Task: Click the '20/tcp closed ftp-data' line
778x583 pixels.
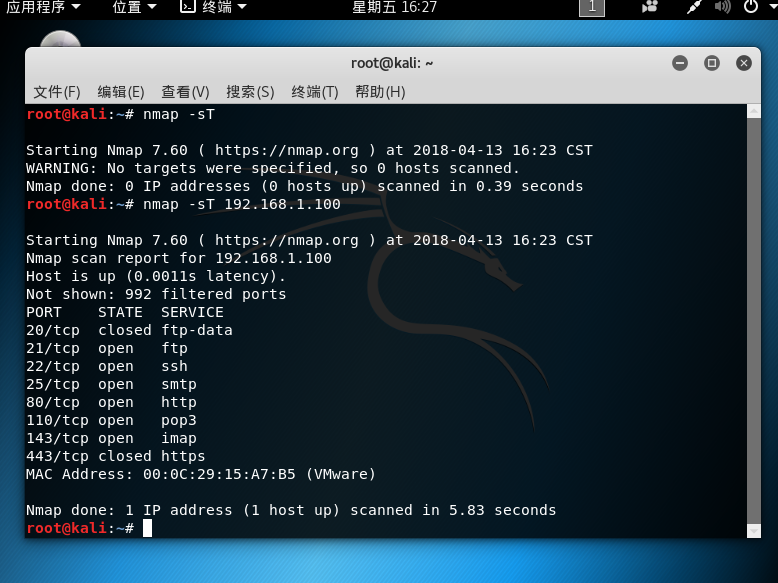Action: pos(129,330)
